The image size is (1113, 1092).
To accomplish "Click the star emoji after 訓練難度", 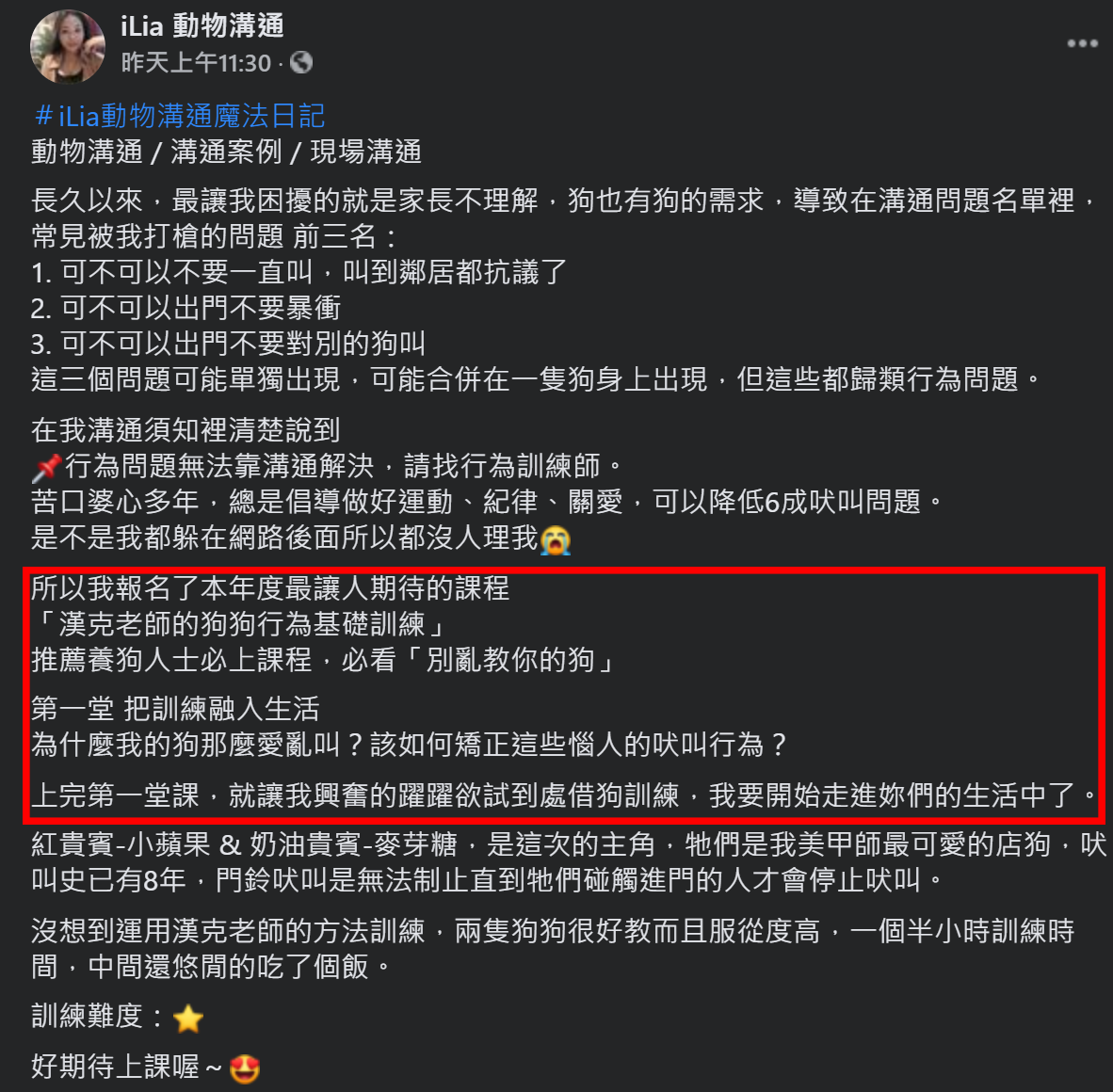I will (x=188, y=1019).
